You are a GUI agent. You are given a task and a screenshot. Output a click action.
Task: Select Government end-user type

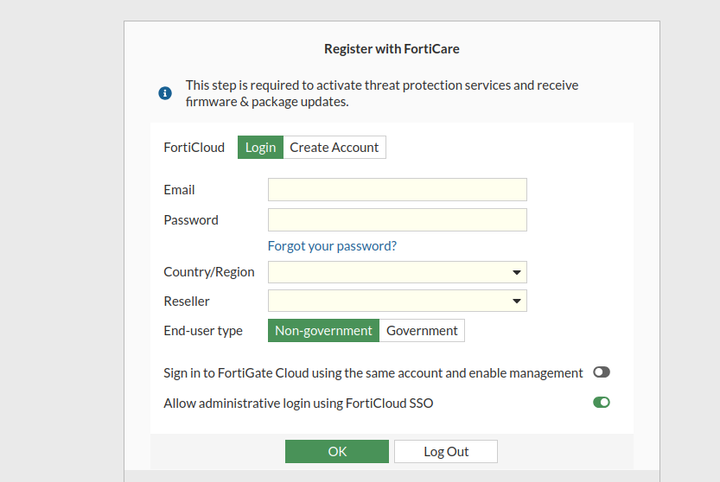click(x=422, y=331)
